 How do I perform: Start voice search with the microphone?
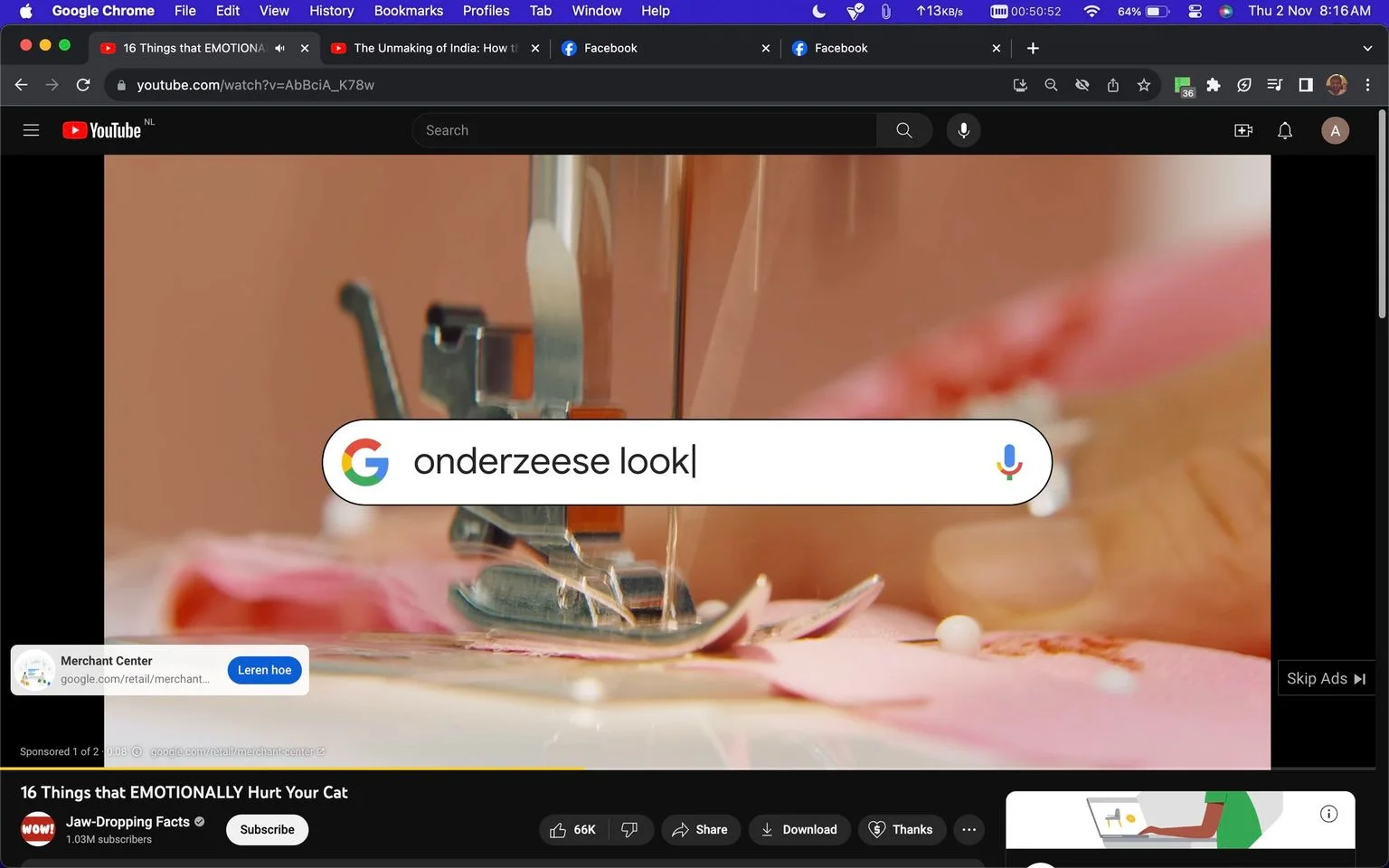964,130
